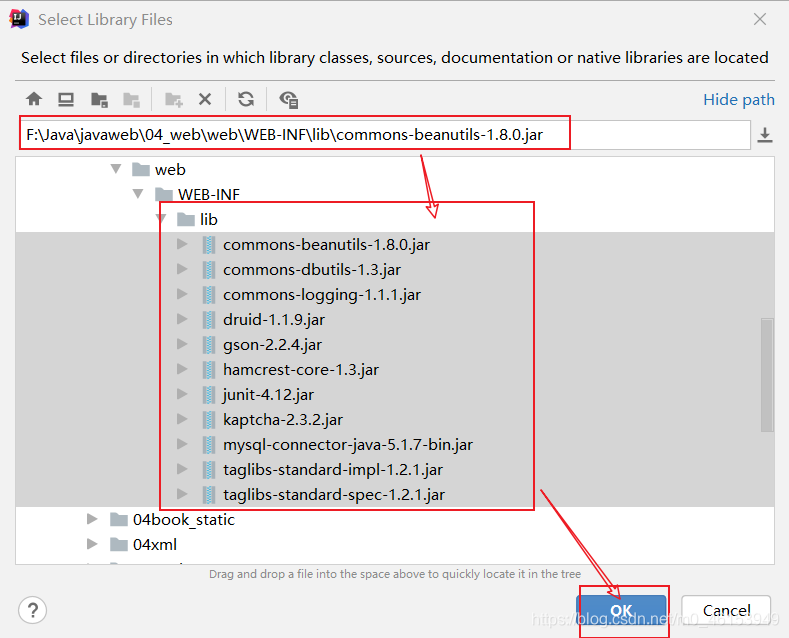Expand hamcrest-core-1.3.jar arrow

182,369
